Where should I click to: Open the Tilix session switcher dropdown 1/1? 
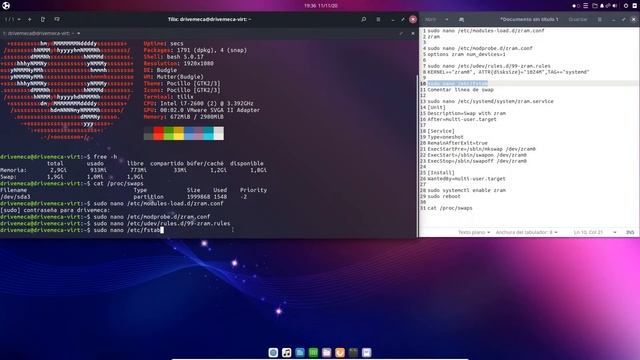(x=13, y=19)
